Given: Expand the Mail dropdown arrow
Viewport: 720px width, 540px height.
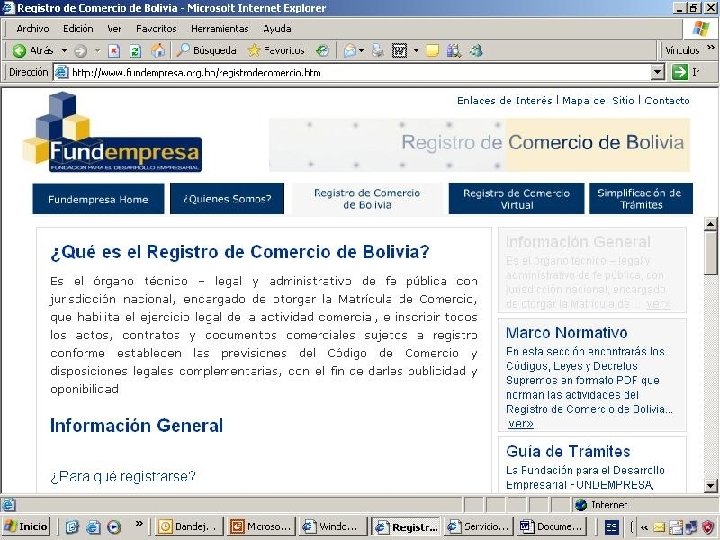Looking at the screenshot, I should 361,51.
